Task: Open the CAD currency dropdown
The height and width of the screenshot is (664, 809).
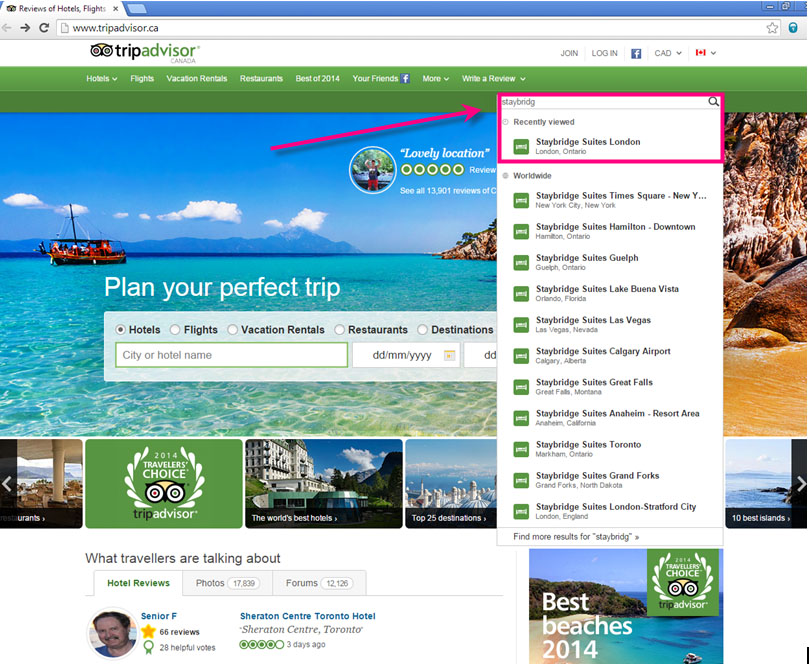Action: [x=668, y=53]
